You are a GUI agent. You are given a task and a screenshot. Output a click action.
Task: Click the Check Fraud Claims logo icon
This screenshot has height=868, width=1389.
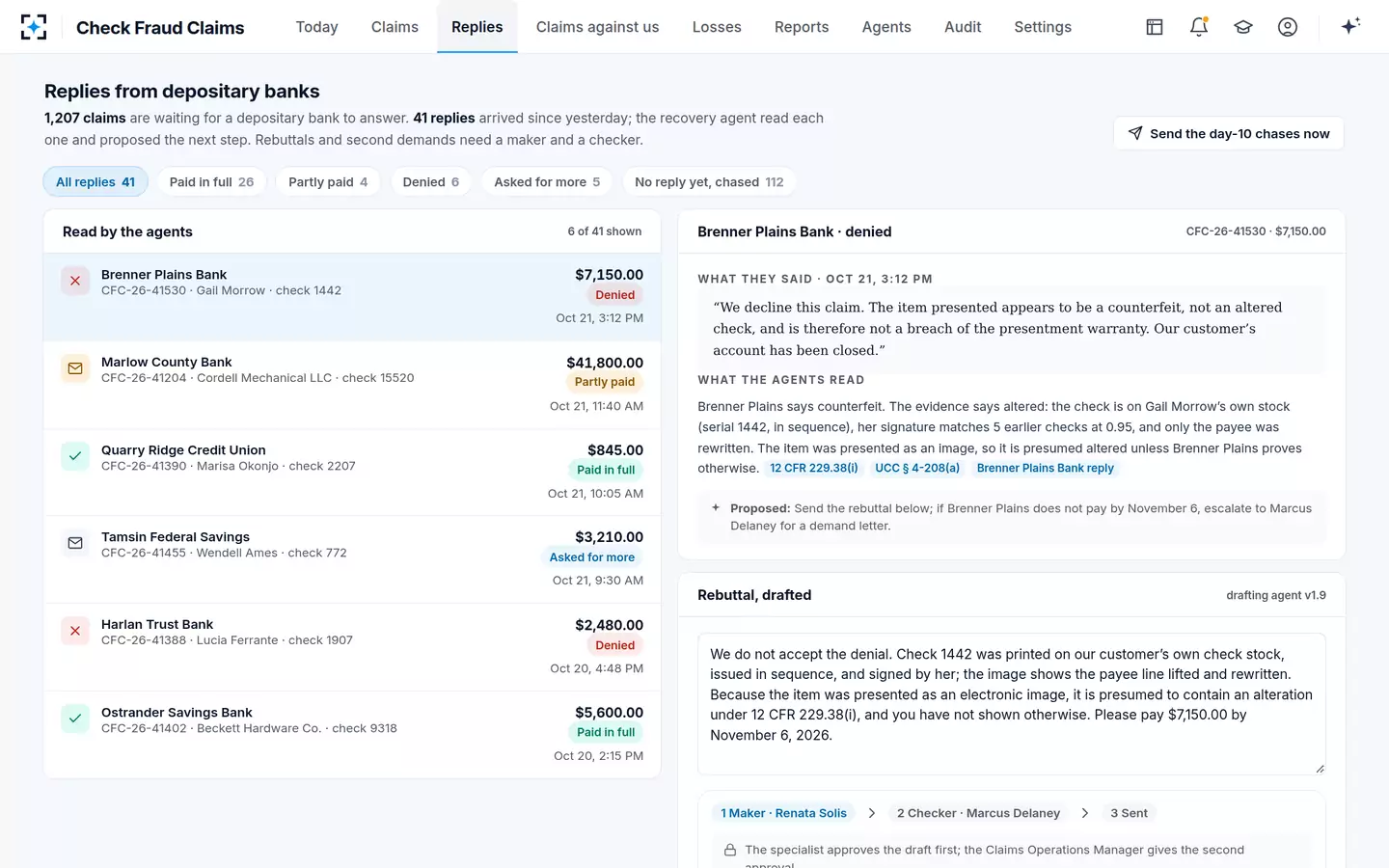(34, 27)
